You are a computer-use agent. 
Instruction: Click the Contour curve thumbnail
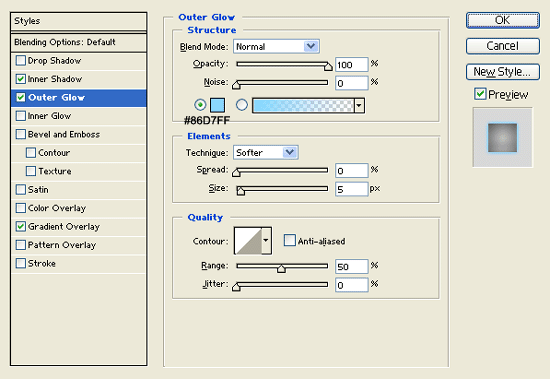tap(248, 241)
